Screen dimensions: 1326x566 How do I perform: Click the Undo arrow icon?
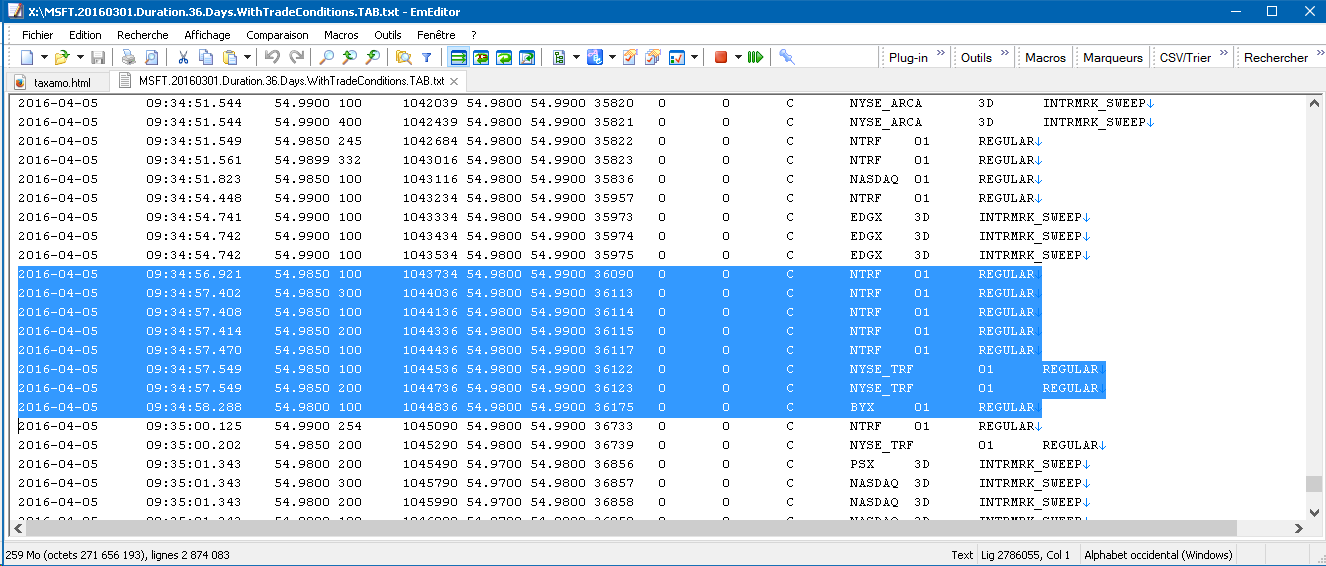pos(272,57)
